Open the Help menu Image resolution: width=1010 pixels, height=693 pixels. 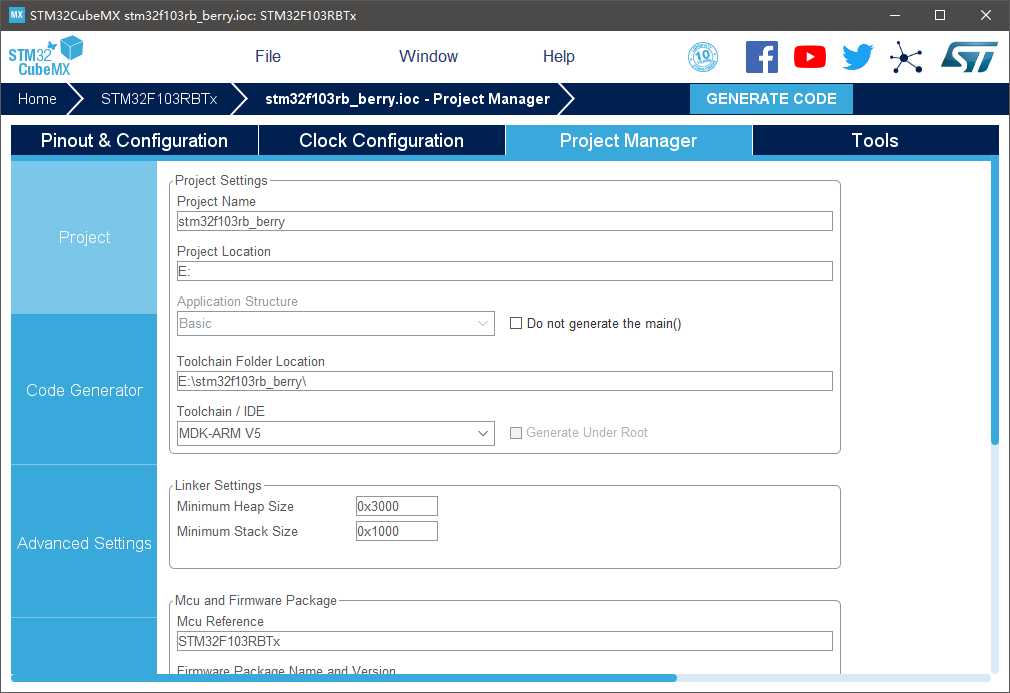point(558,57)
